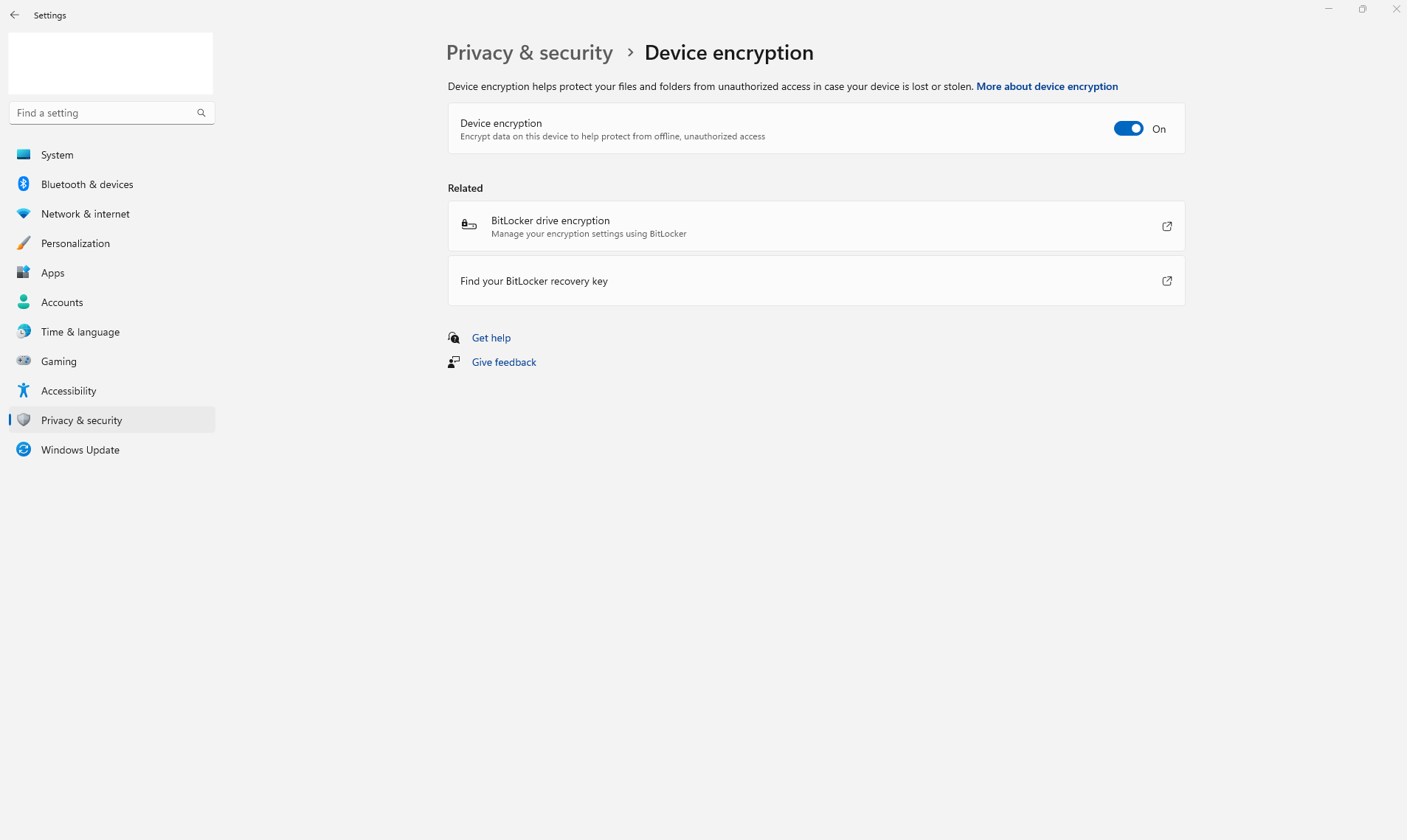Click the Accounts person icon
1407x840 pixels.
coord(24,302)
